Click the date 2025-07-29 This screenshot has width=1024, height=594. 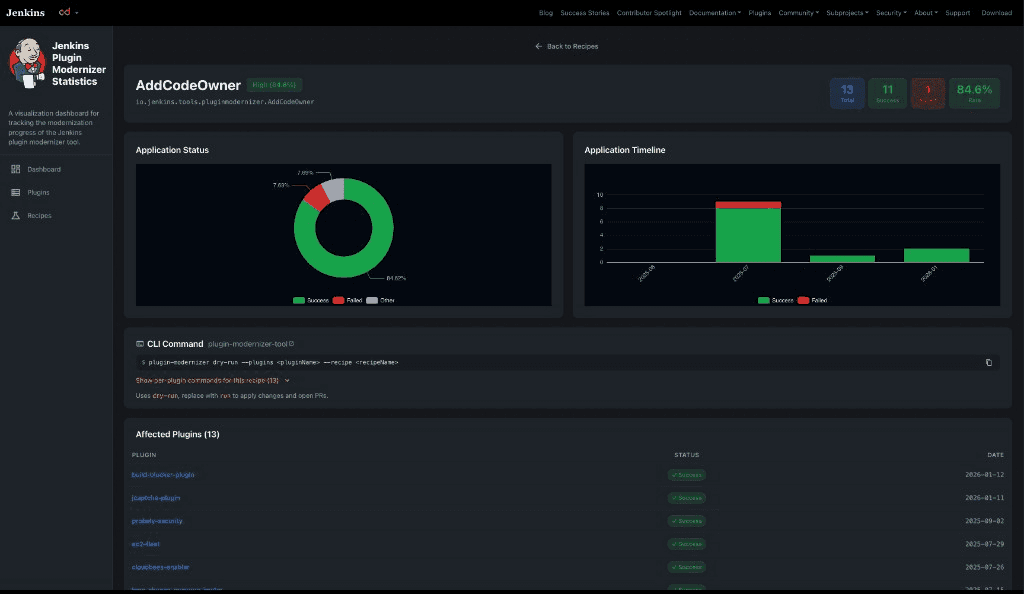[984, 544]
